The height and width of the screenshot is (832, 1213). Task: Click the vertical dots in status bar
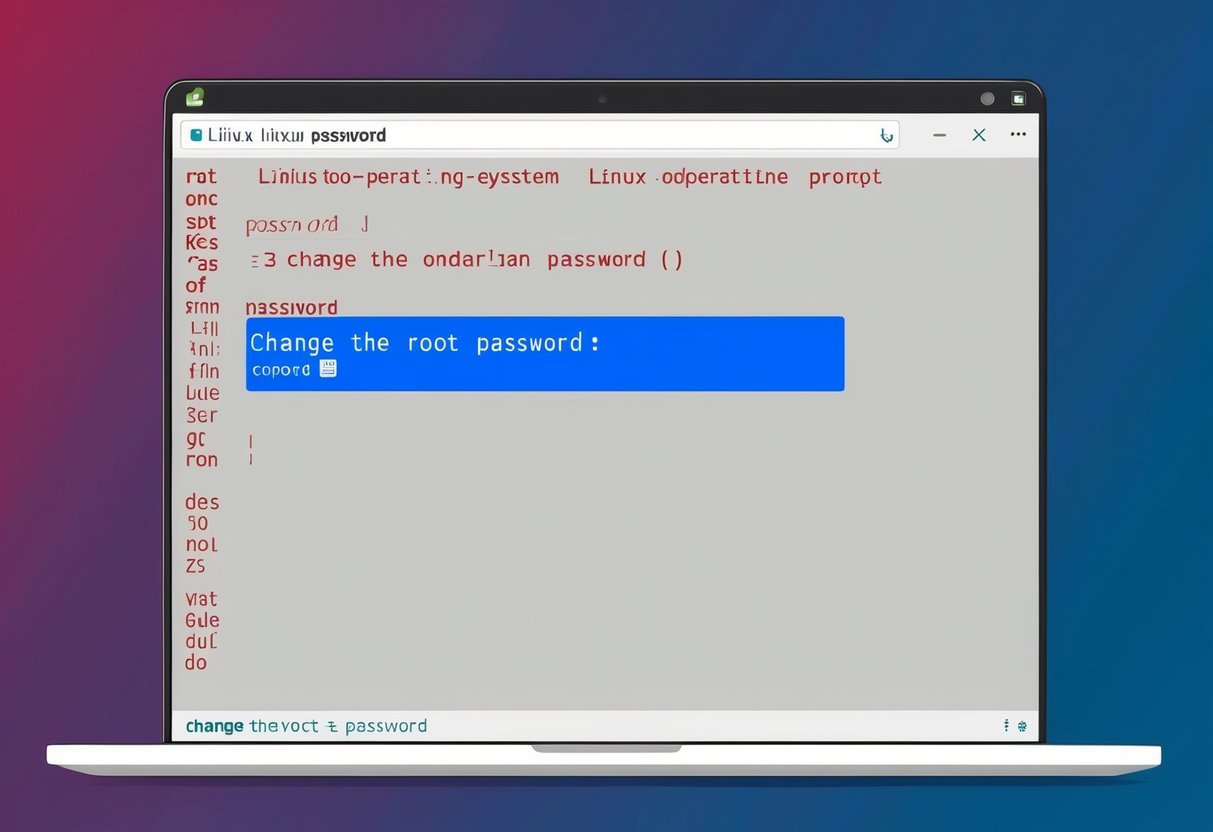pyautogui.click(x=1006, y=726)
